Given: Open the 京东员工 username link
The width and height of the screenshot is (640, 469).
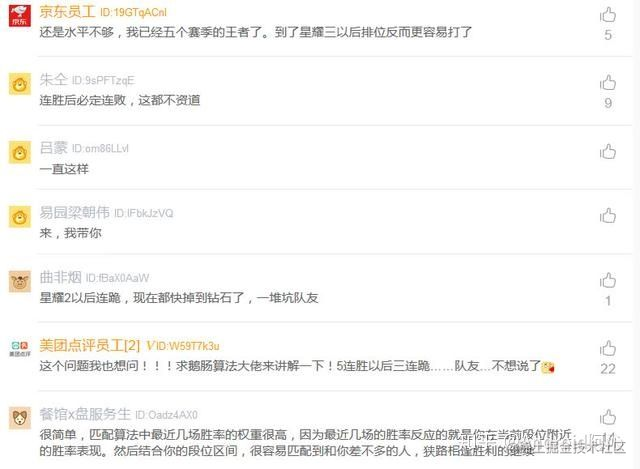Looking at the screenshot, I should 67,12.
